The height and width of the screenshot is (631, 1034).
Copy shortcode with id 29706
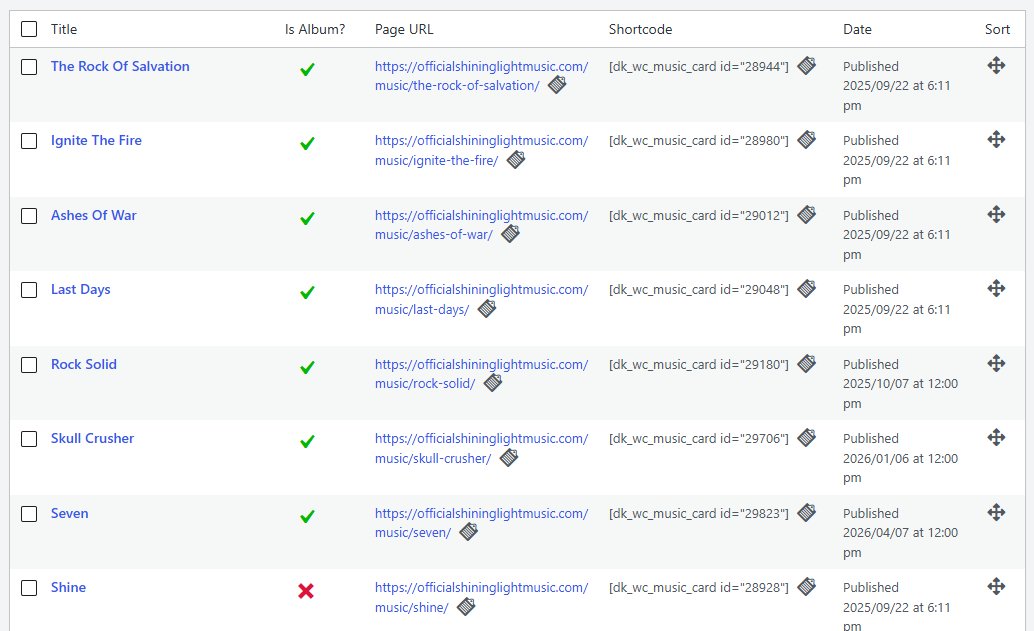point(806,437)
